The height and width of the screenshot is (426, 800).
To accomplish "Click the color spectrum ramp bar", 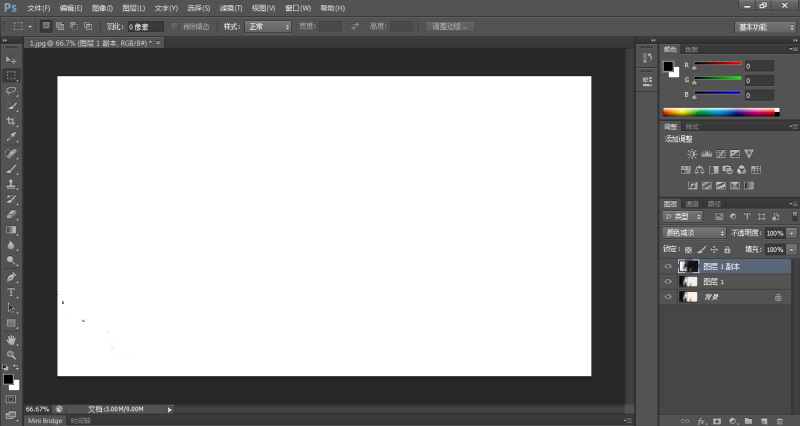I will pyautogui.click(x=720, y=111).
